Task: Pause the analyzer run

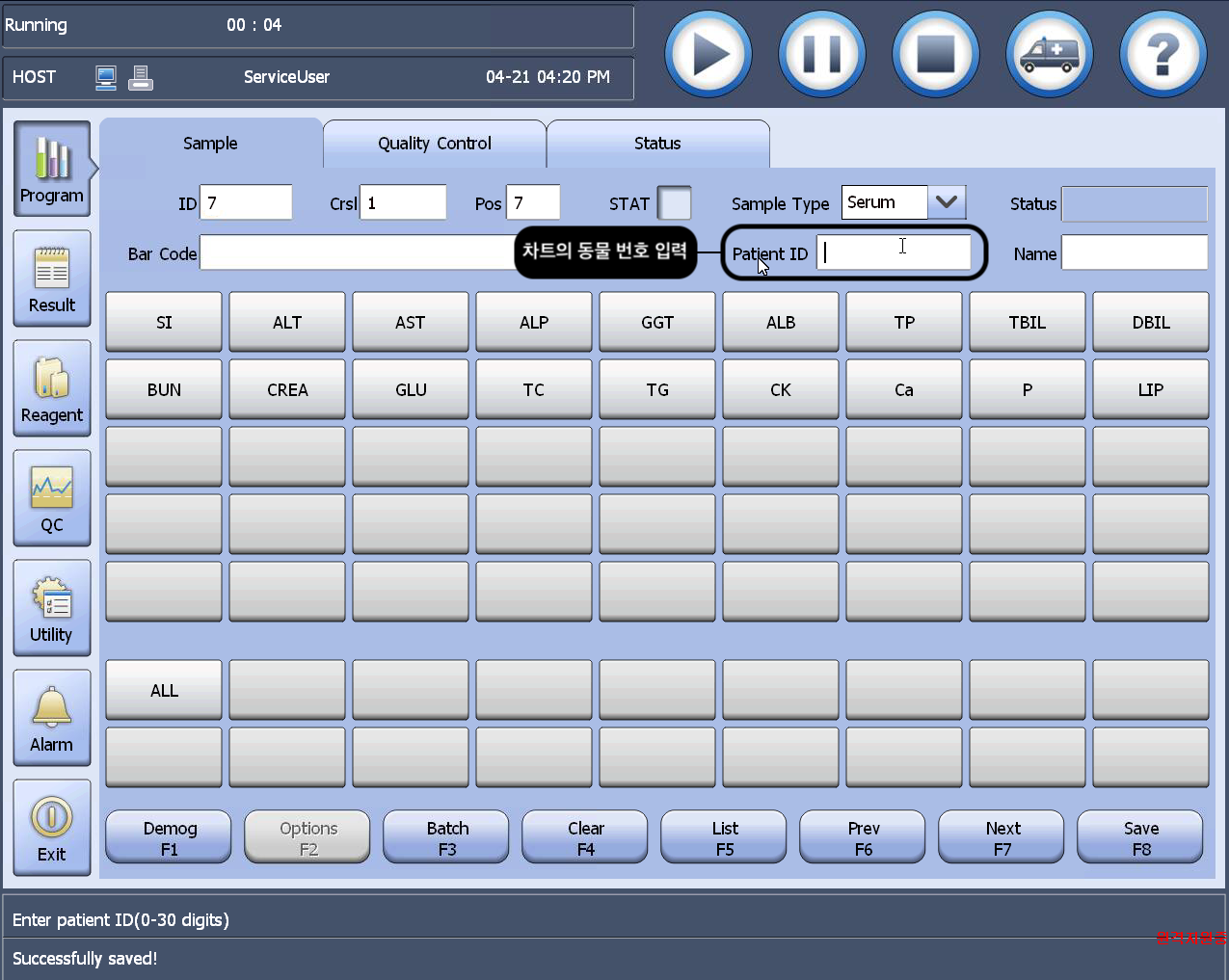Action: pyautogui.click(x=822, y=54)
